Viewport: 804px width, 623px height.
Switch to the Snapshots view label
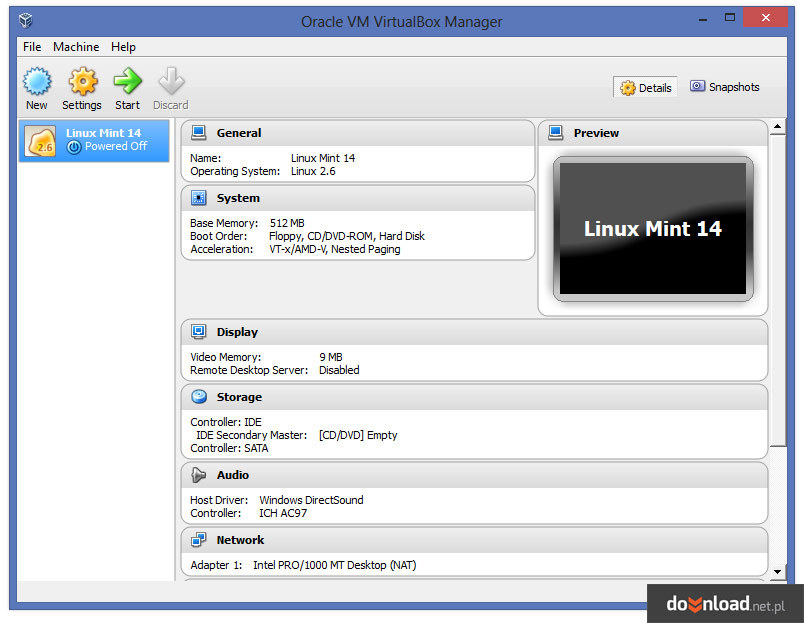[734, 87]
